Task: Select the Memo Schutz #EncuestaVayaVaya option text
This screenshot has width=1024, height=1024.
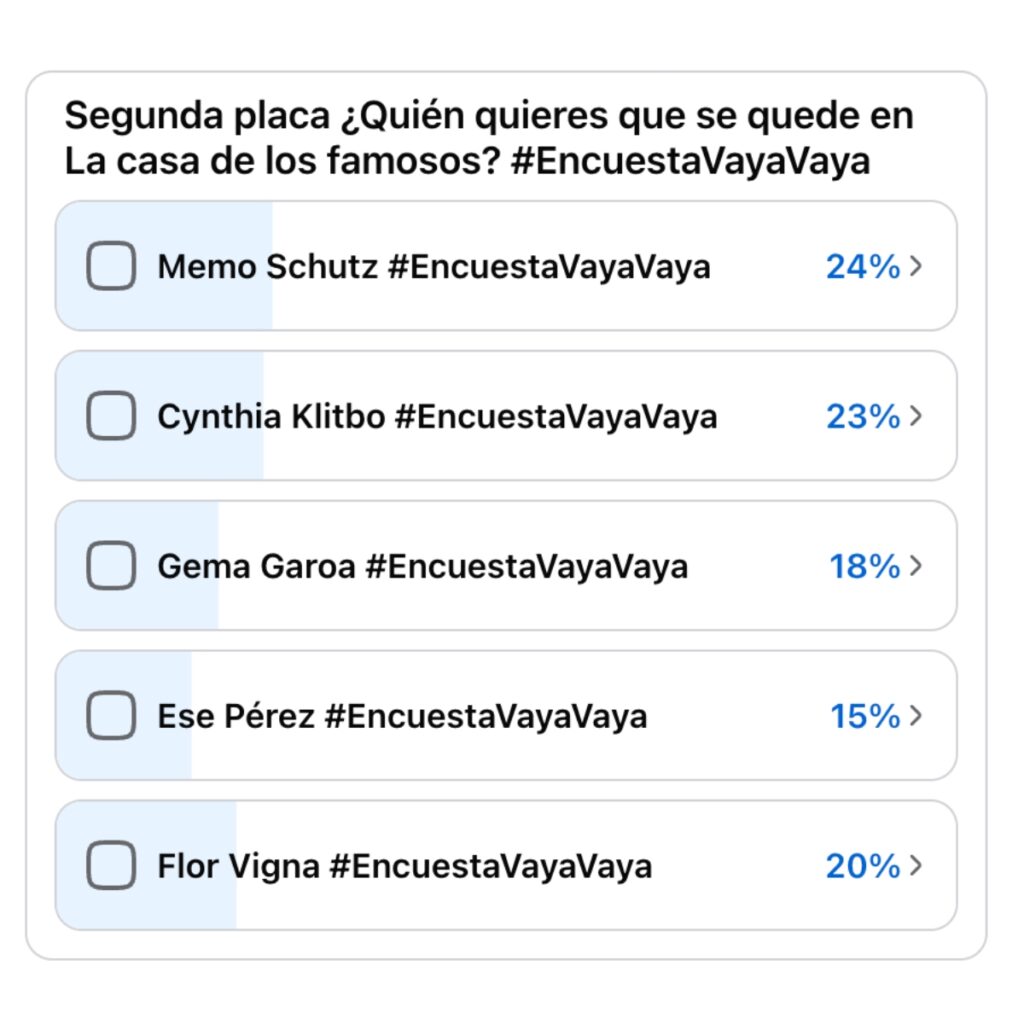Action: (x=434, y=267)
